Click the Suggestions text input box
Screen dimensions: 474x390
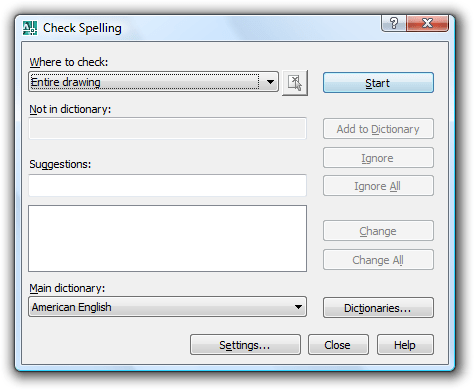[167, 185]
